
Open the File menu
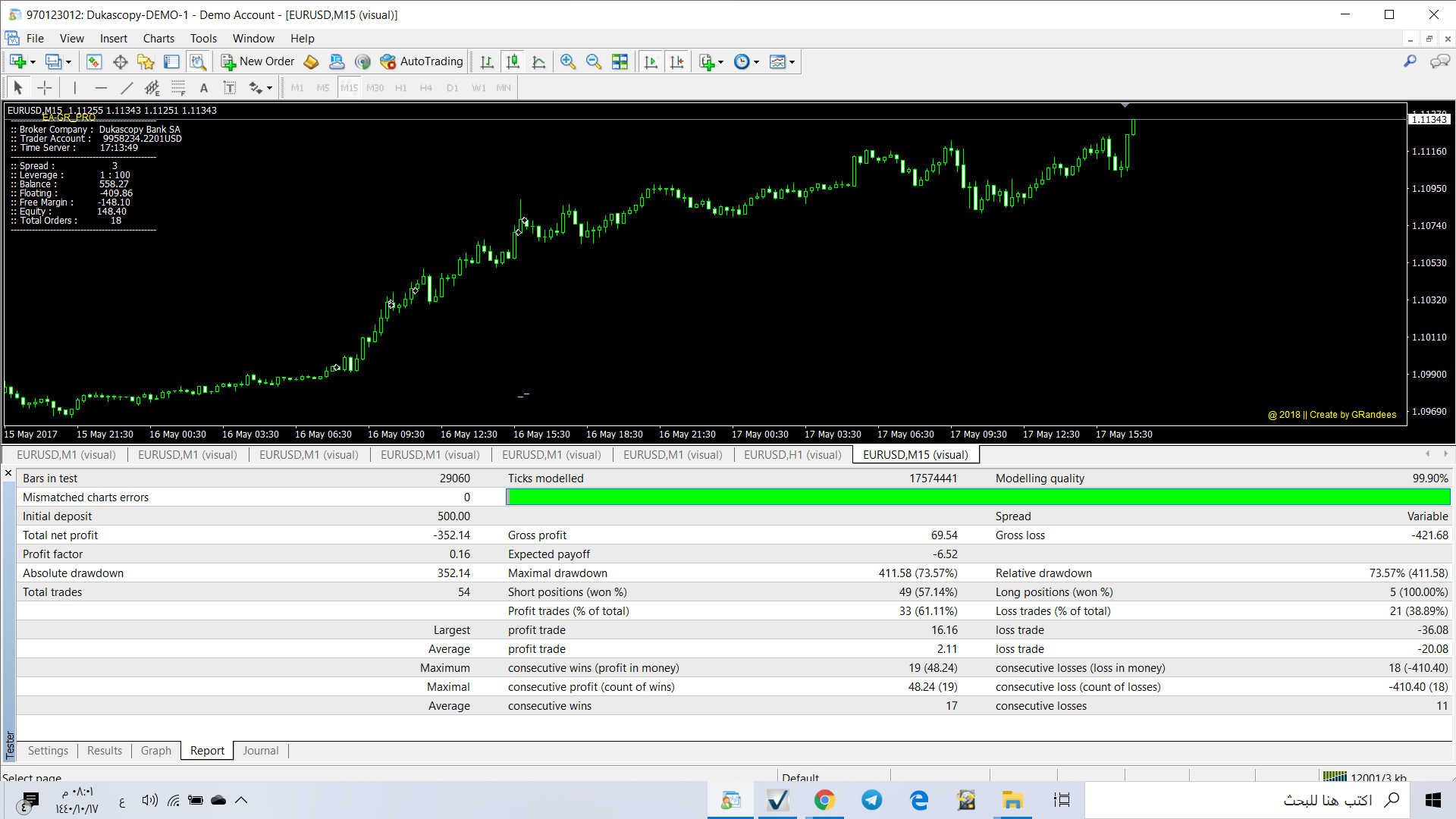35,39
